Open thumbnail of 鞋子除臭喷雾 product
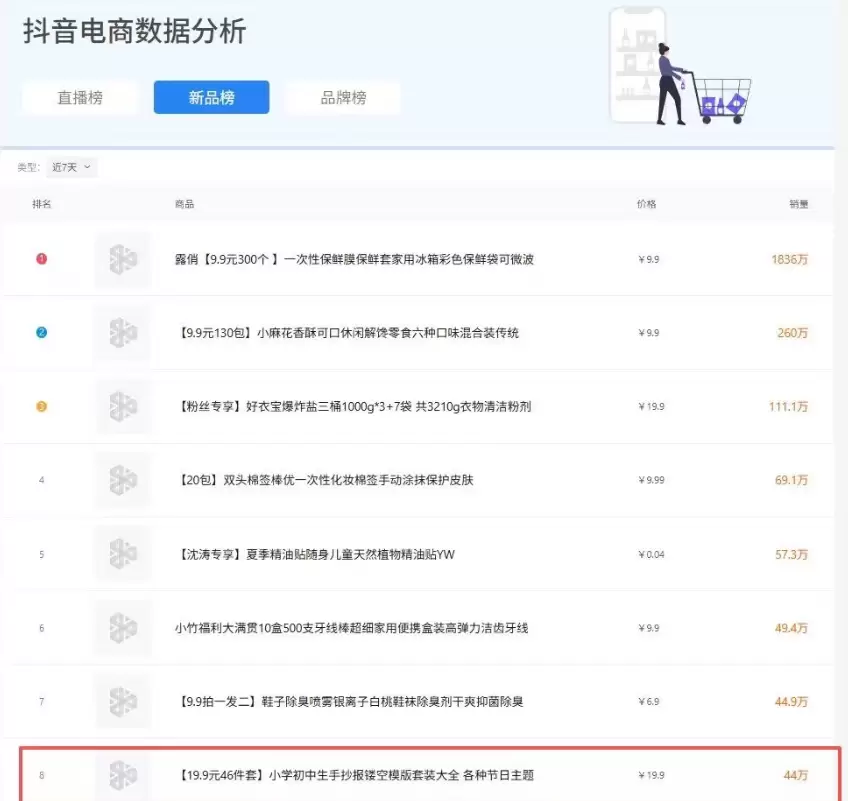The image size is (848, 801). click(x=123, y=701)
